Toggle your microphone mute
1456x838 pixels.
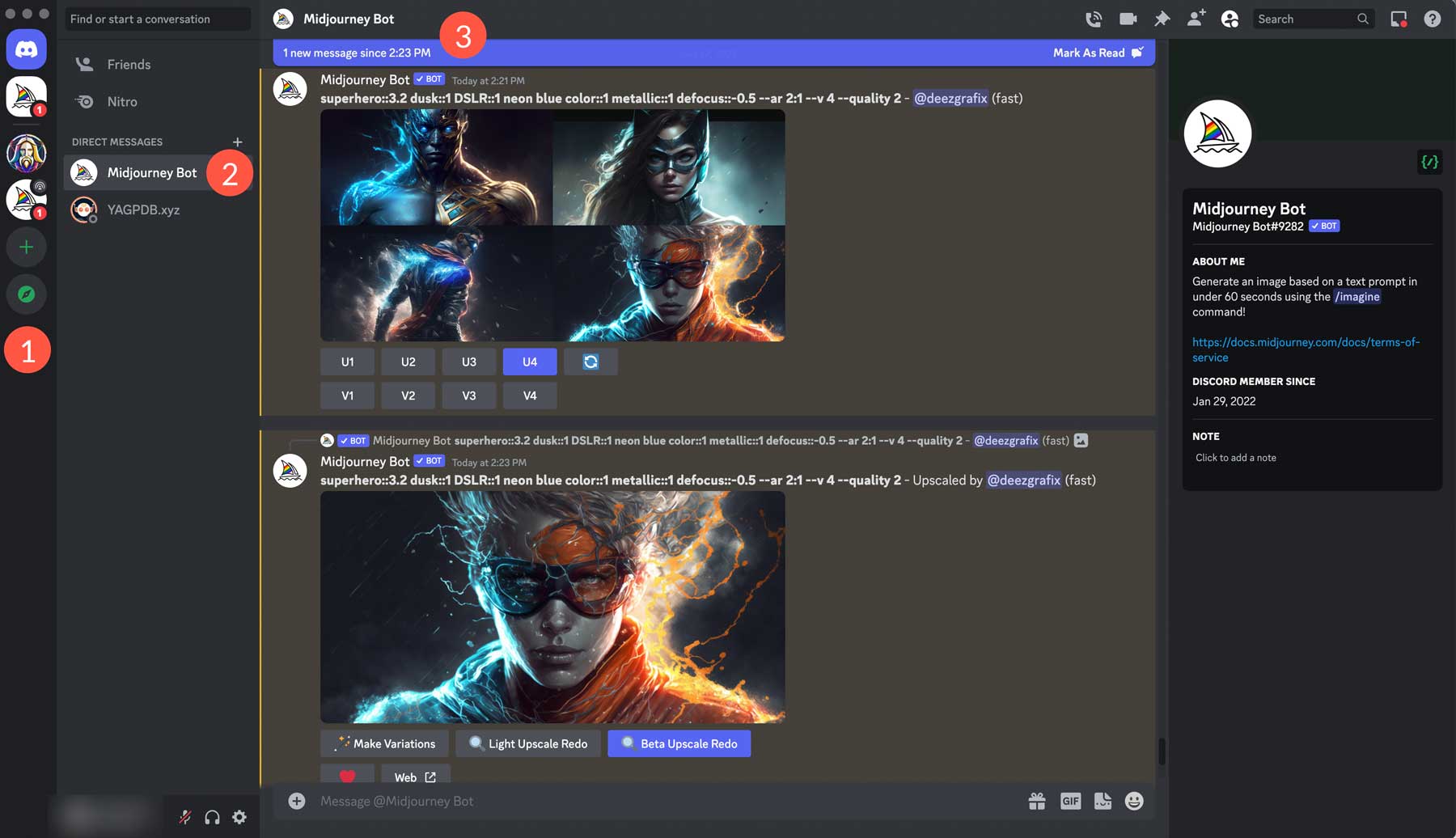click(184, 816)
